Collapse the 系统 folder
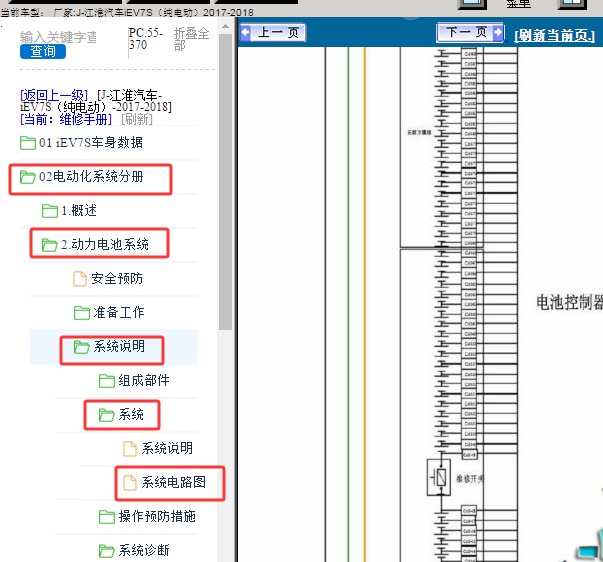Viewport: 603px width, 562px height. [131, 414]
